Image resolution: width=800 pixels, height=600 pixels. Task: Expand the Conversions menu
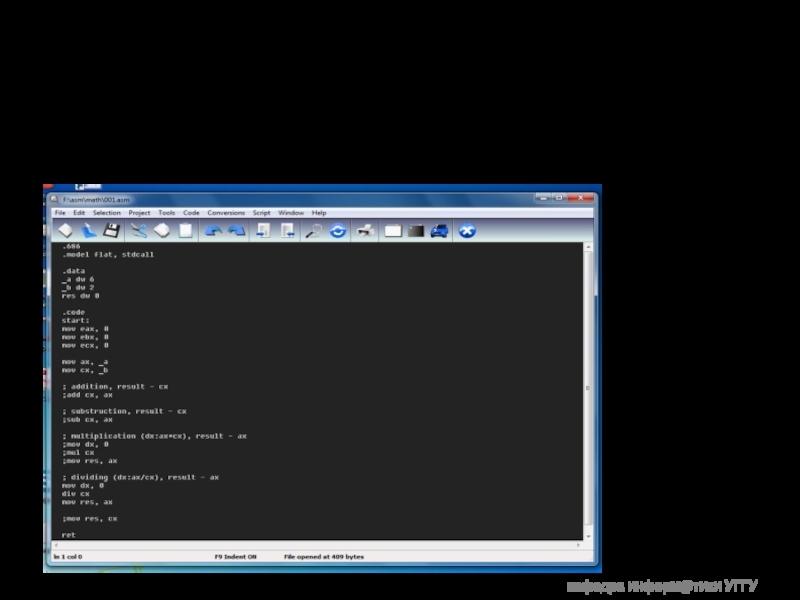(226, 213)
